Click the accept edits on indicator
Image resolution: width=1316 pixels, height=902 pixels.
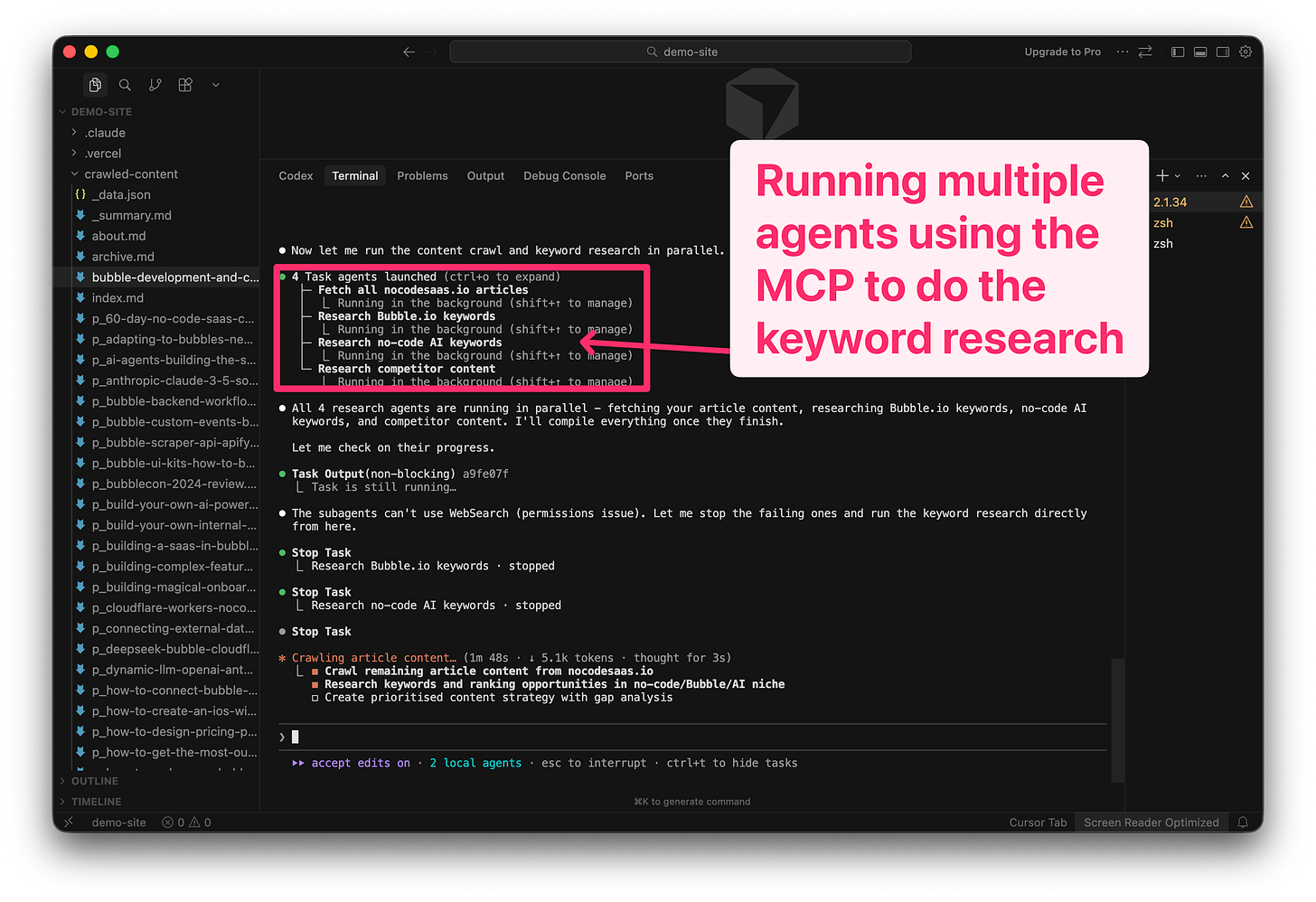(360, 764)
